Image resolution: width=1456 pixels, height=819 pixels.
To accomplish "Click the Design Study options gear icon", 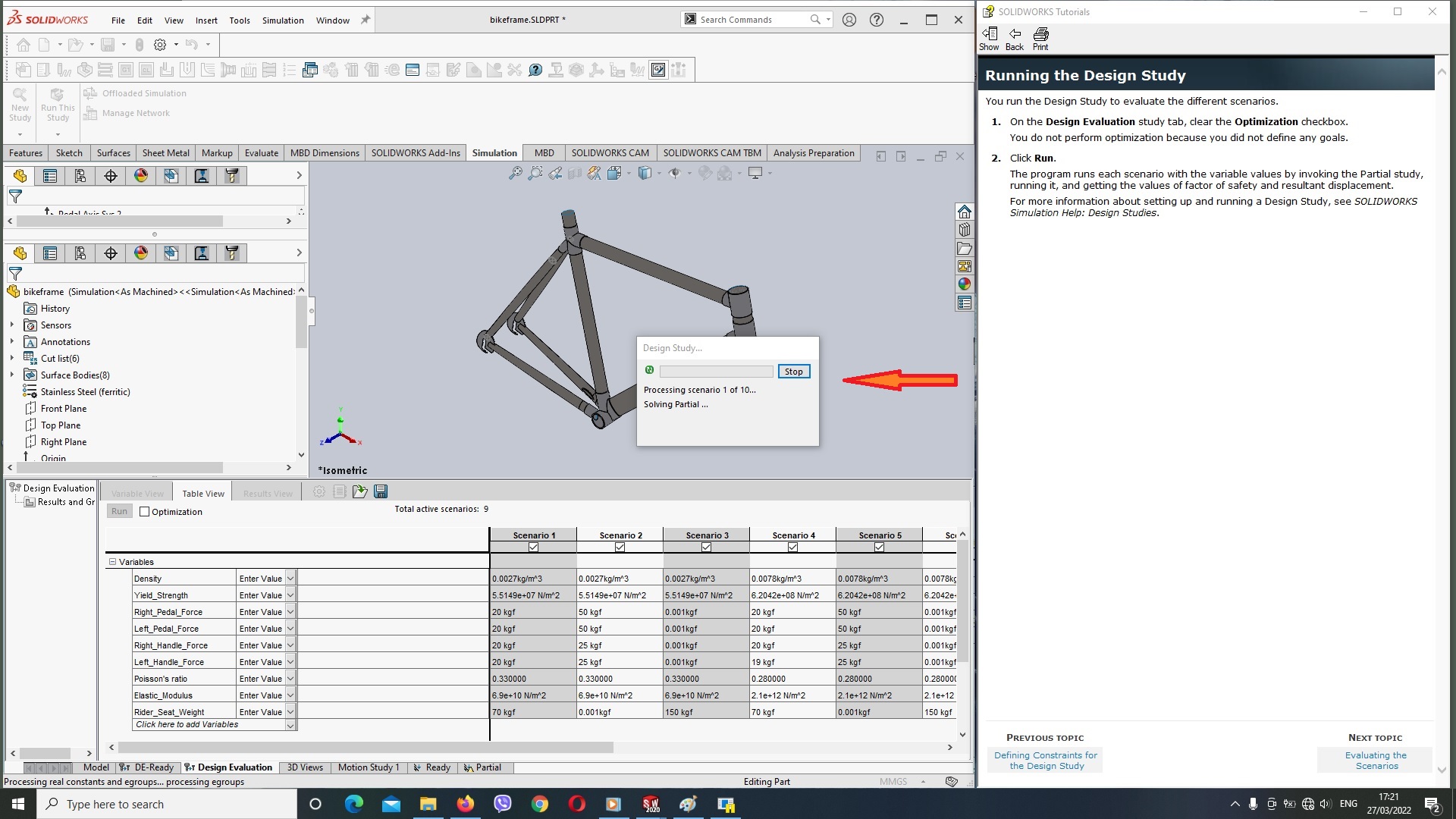I will 319,492.
